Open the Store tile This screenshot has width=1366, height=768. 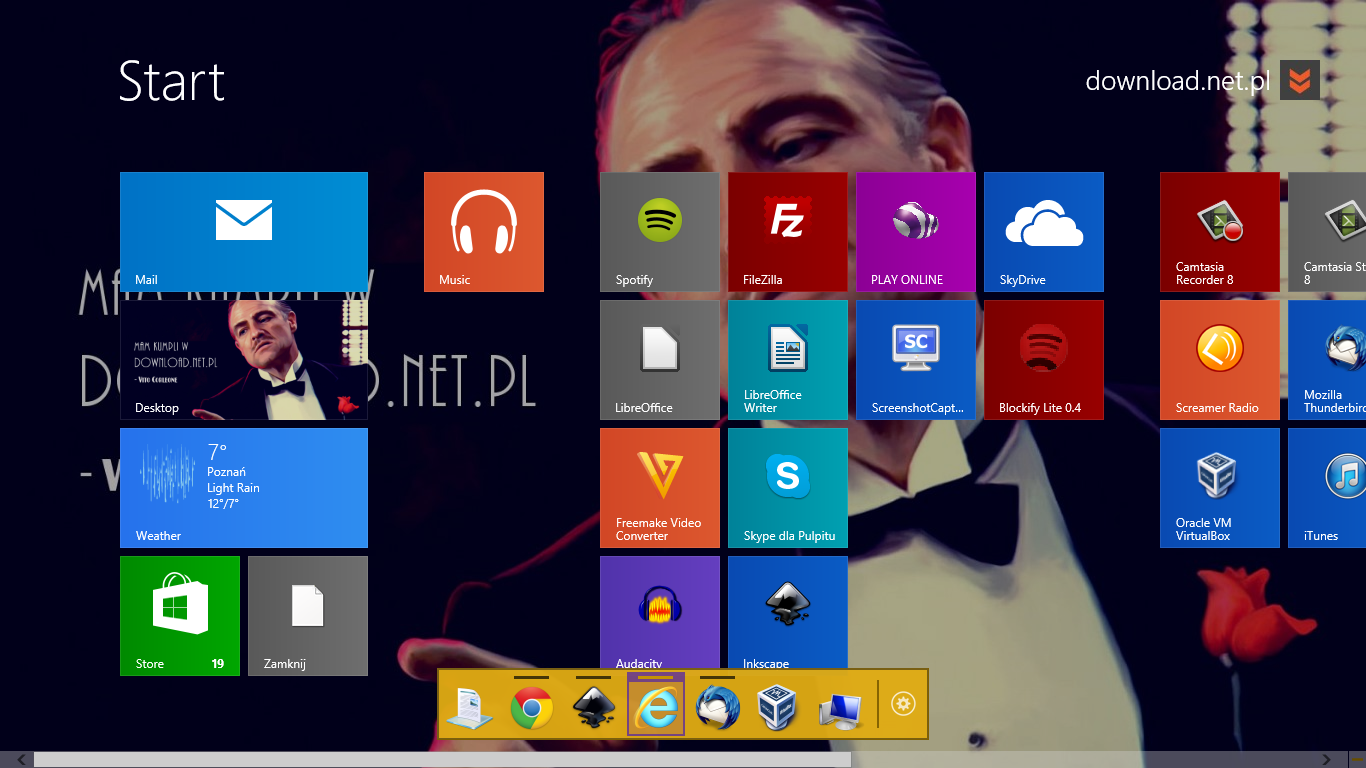(180, 616)
